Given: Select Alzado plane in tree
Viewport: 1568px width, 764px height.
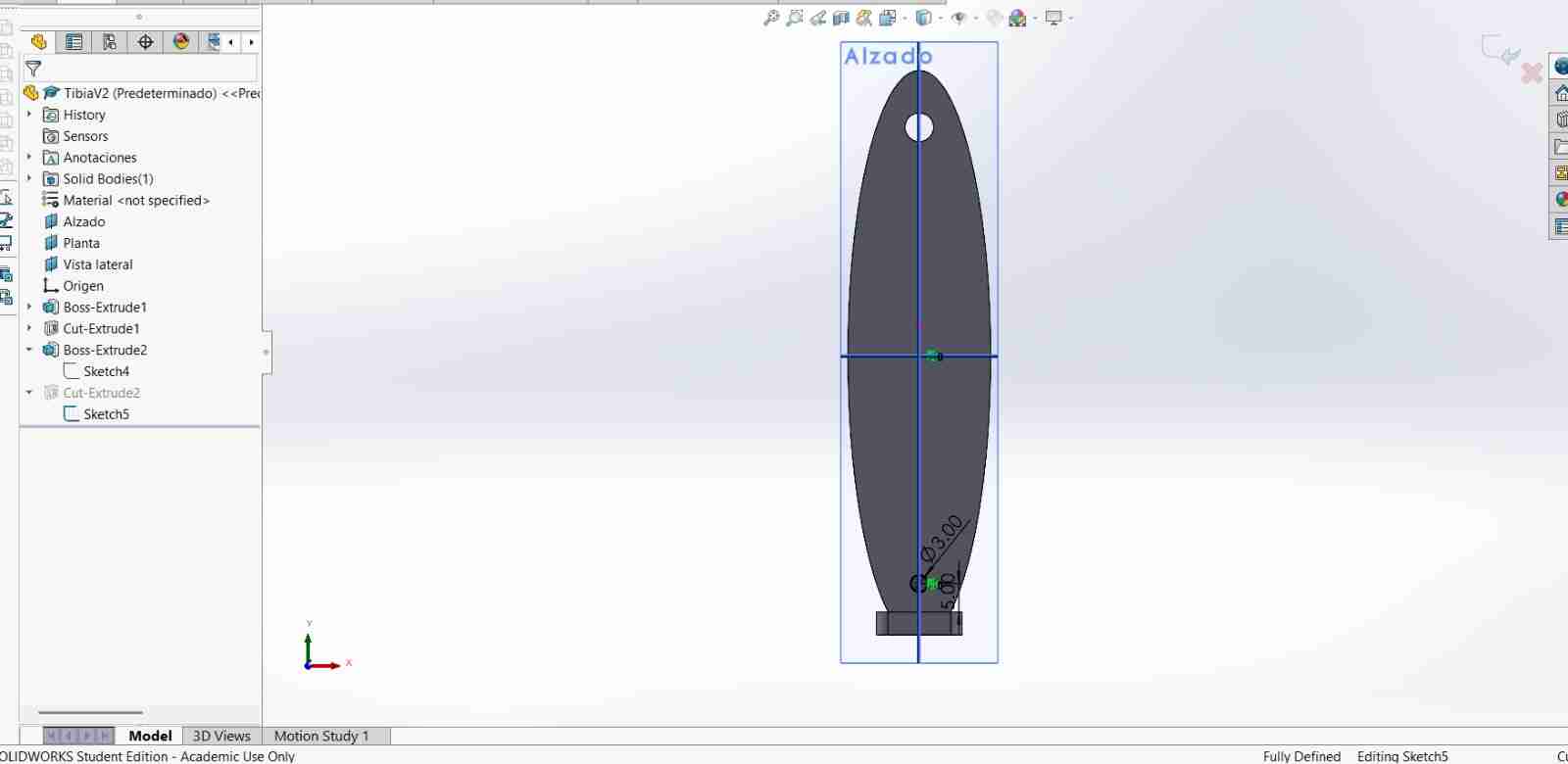Looking at the screenshot, I should coord(74,221).
